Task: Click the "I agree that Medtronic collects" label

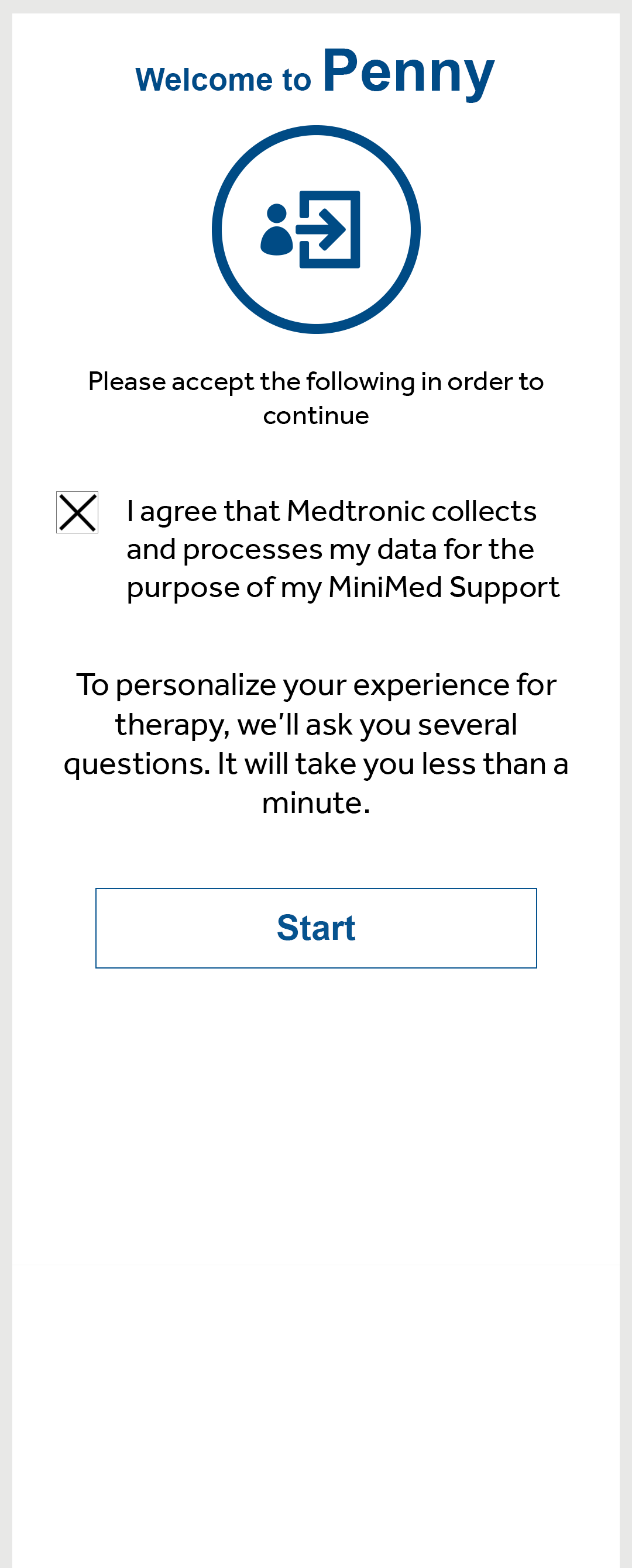Action: coord(331,511)
